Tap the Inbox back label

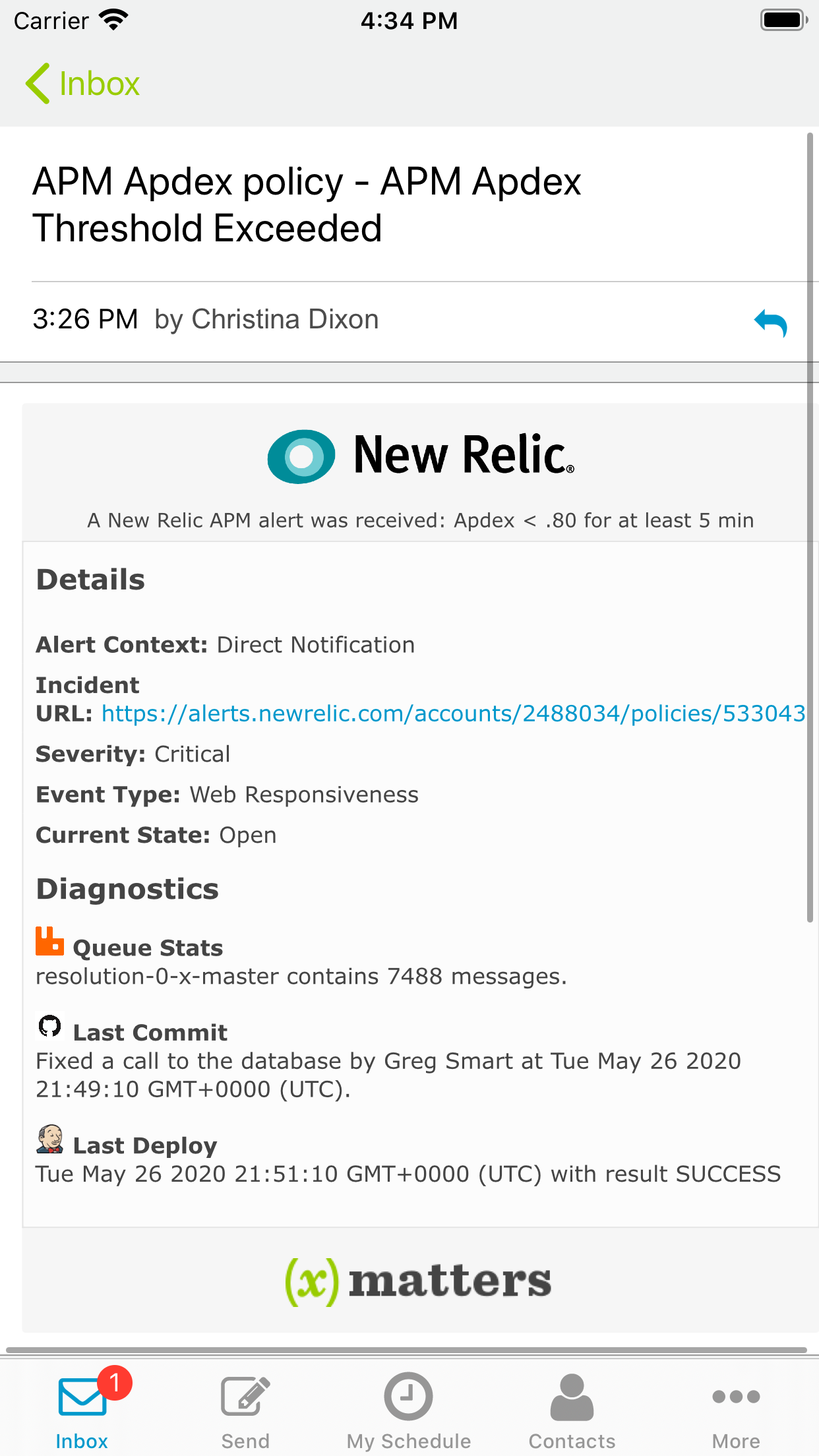pos(100,84)
